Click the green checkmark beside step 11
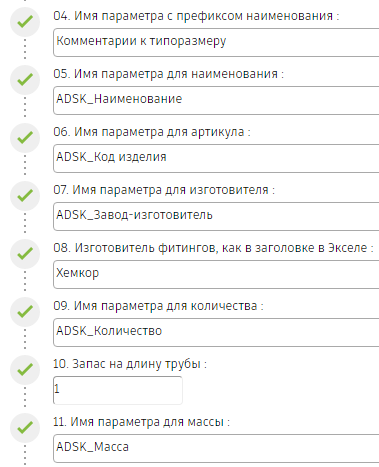Viewport: 379px width, 467px height. pos(25,428)
